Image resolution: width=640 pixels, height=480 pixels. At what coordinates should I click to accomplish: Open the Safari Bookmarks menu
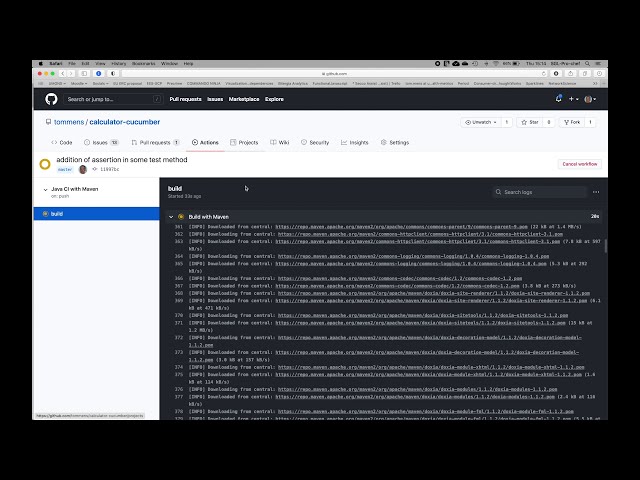point(144,63)
